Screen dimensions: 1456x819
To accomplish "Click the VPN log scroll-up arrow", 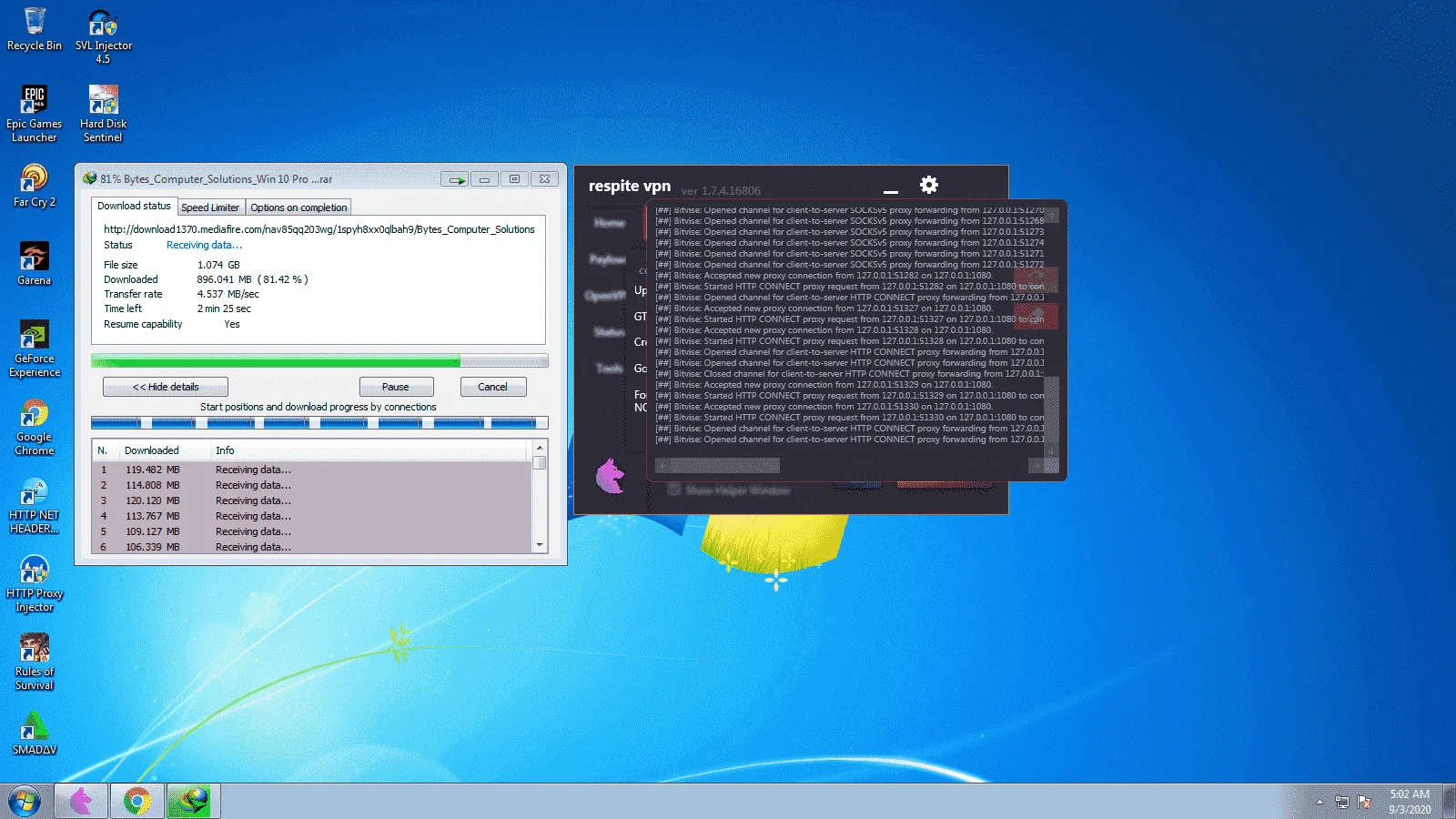I will (x=1051, y=216).
